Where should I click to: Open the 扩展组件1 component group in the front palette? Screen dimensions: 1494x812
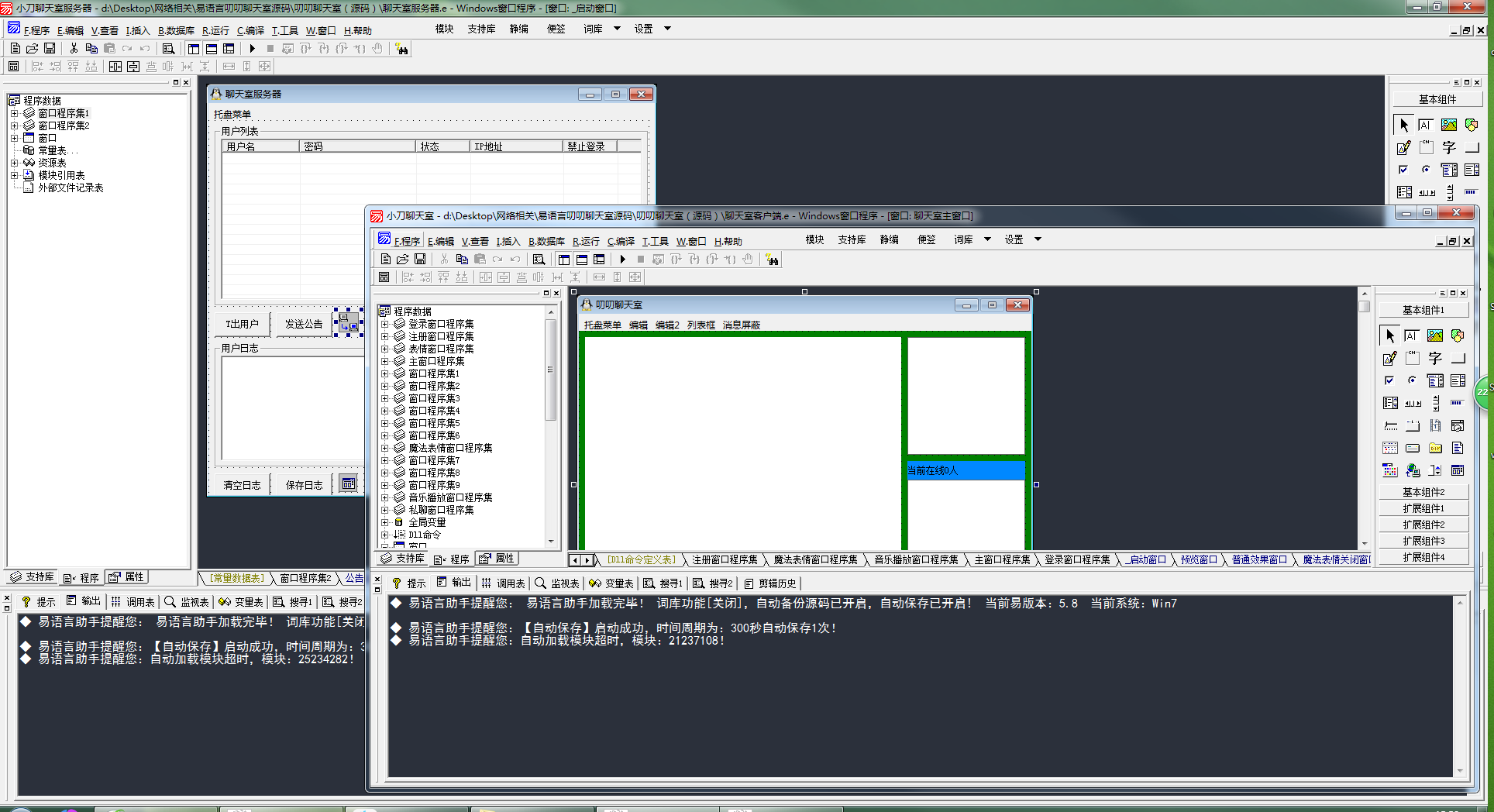(1423, 508)
